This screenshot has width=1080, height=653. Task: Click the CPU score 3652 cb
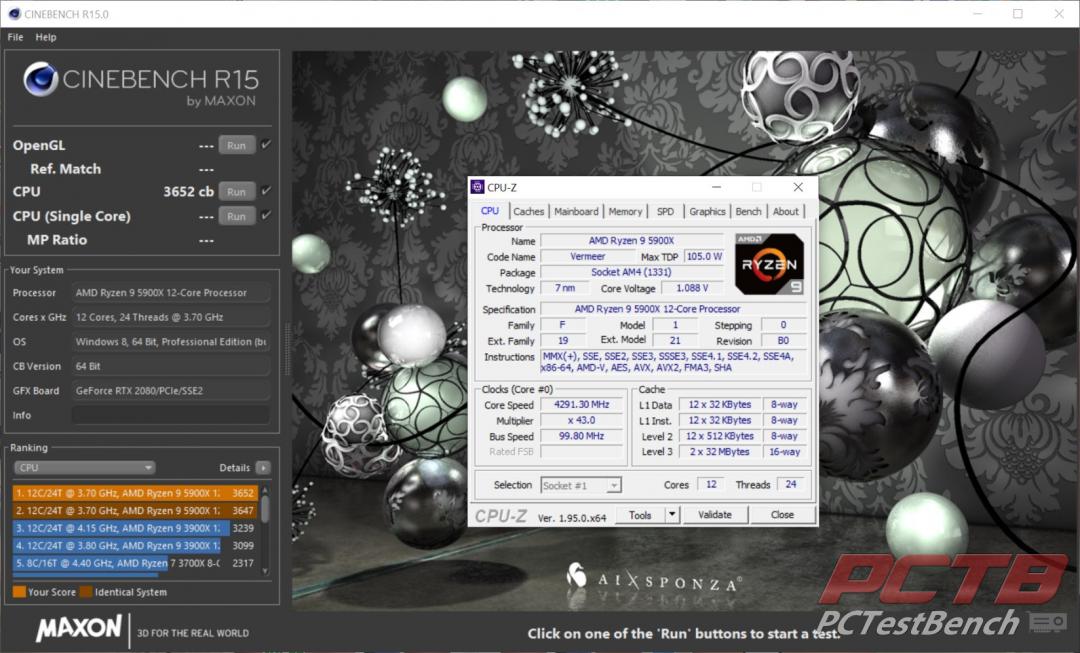pos(189,191)
